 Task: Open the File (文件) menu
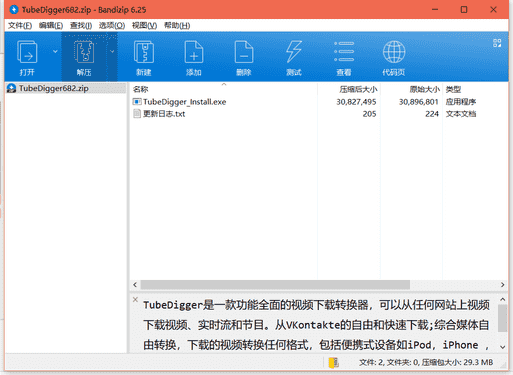[20, 25]
